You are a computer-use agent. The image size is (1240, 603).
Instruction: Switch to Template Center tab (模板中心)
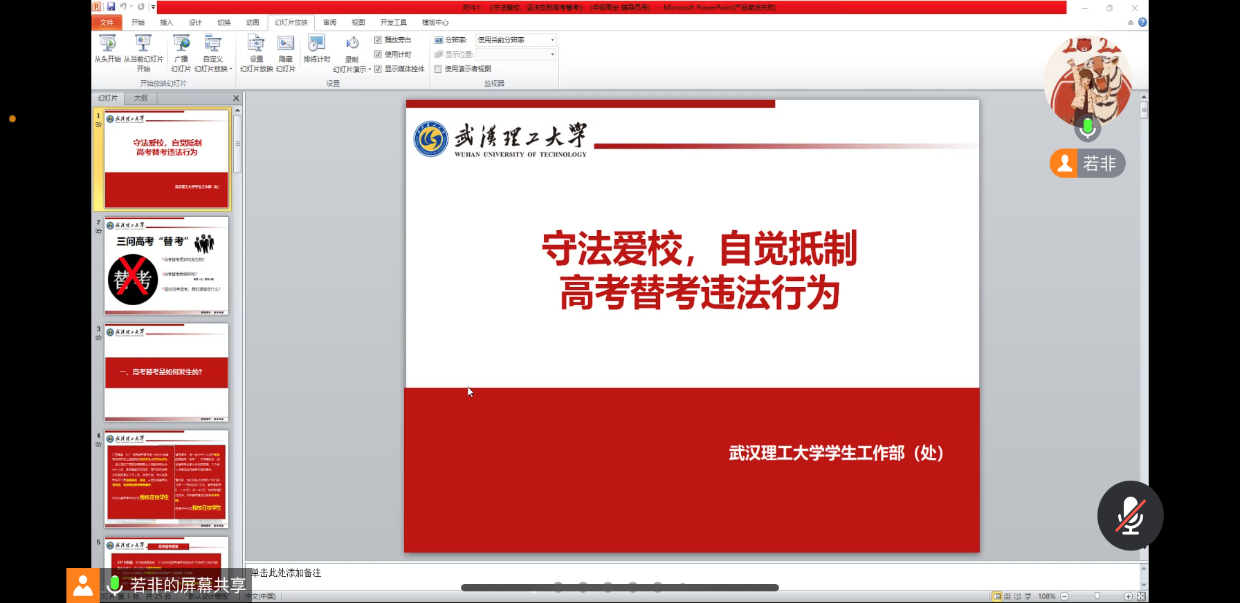435,22
